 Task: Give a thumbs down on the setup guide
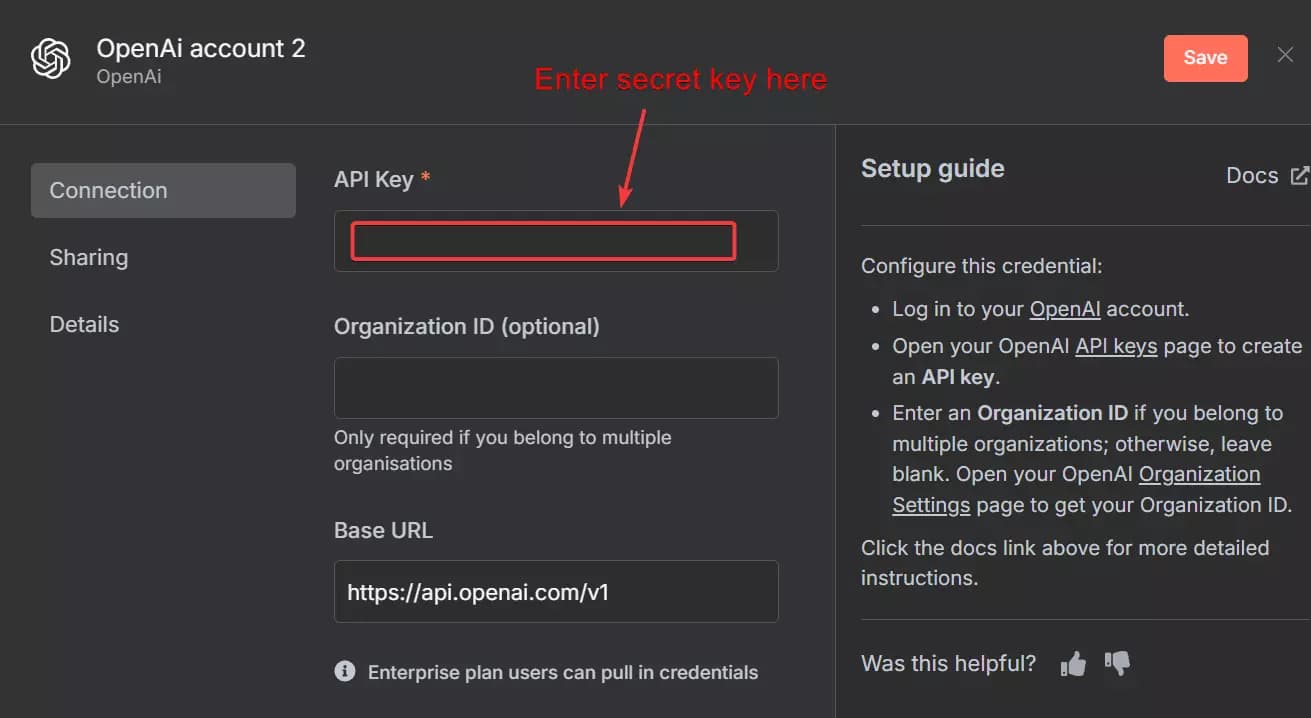click(1117, 663)
